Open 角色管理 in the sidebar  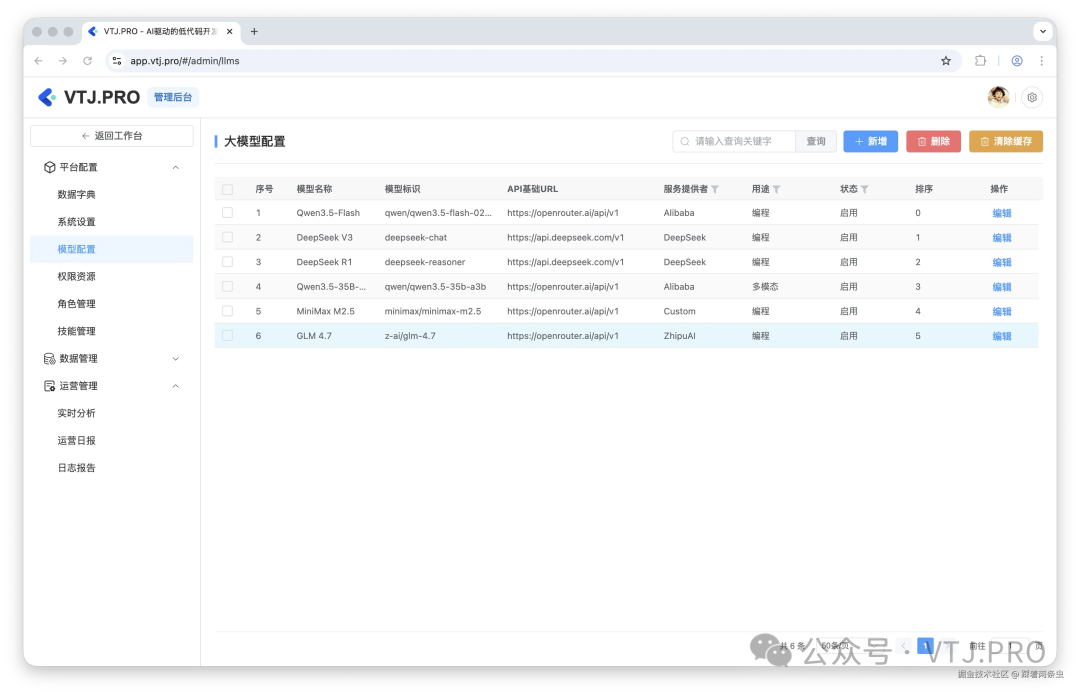[x=76, y=304]
